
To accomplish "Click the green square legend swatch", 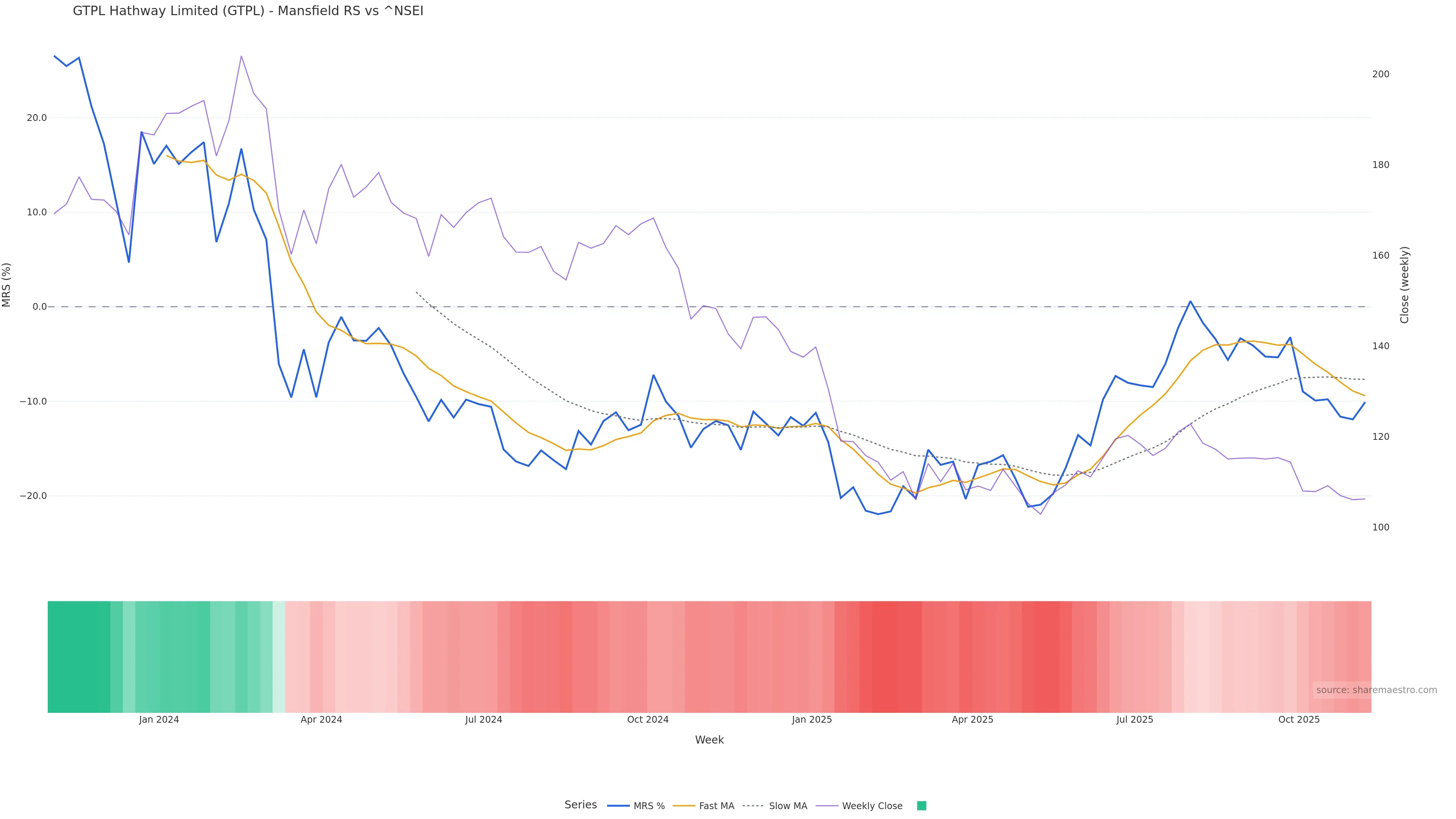I will tap(921, 806).
